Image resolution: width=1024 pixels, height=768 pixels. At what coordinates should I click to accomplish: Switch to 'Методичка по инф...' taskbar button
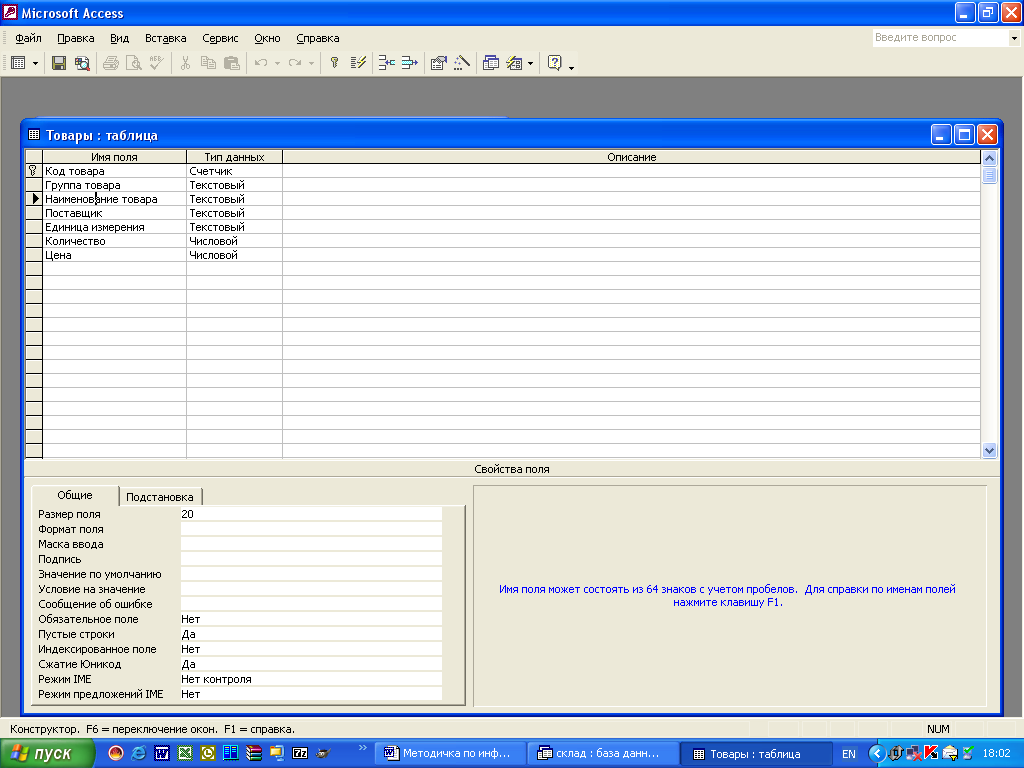[453, 754]
